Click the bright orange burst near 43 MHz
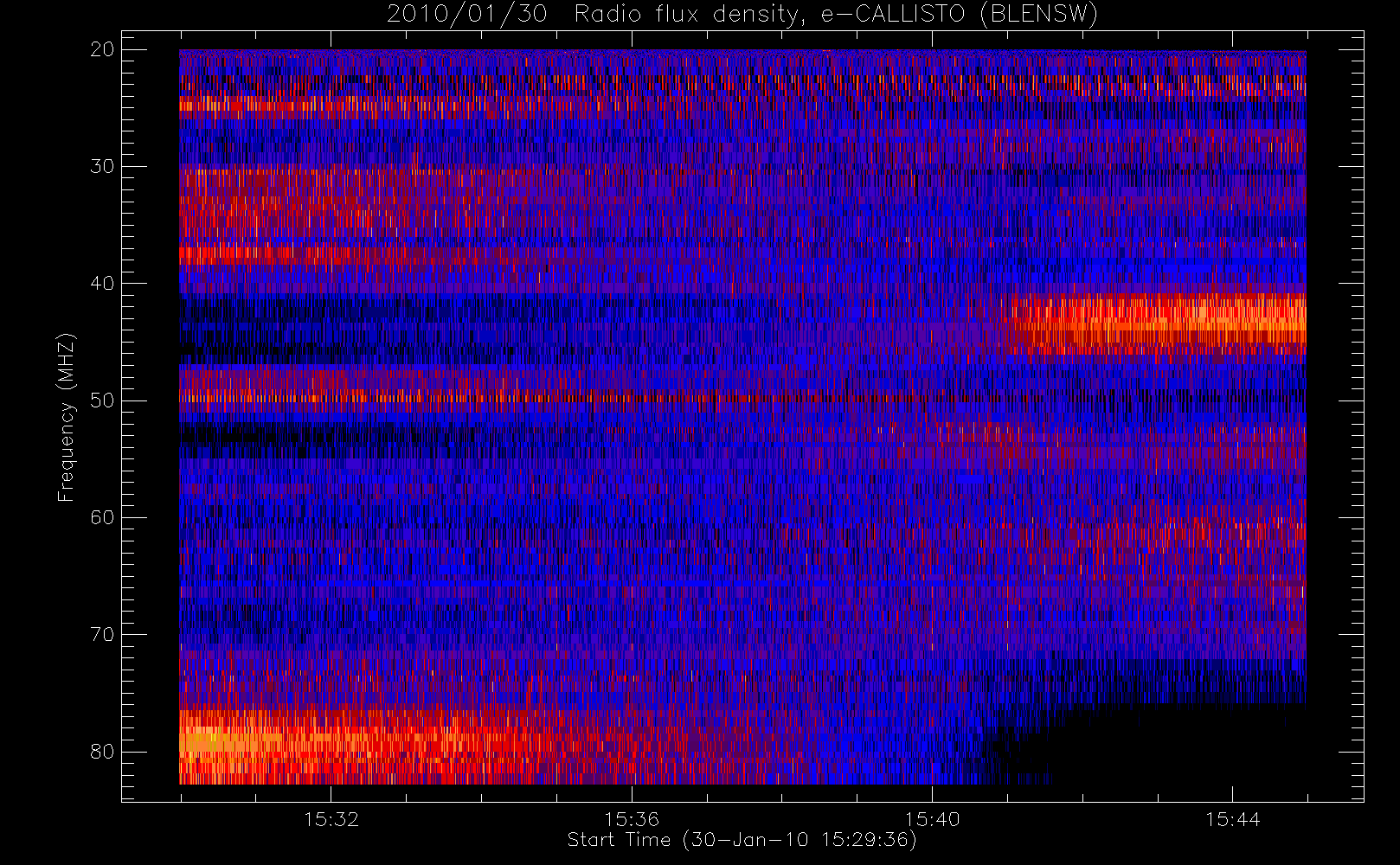The height and width of the screenshot is (865, 1400). click(x=1158, y=324)
